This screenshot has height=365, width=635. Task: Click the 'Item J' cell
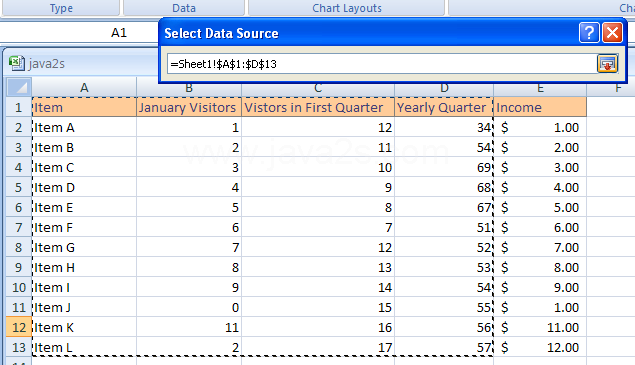pos(84,307)
